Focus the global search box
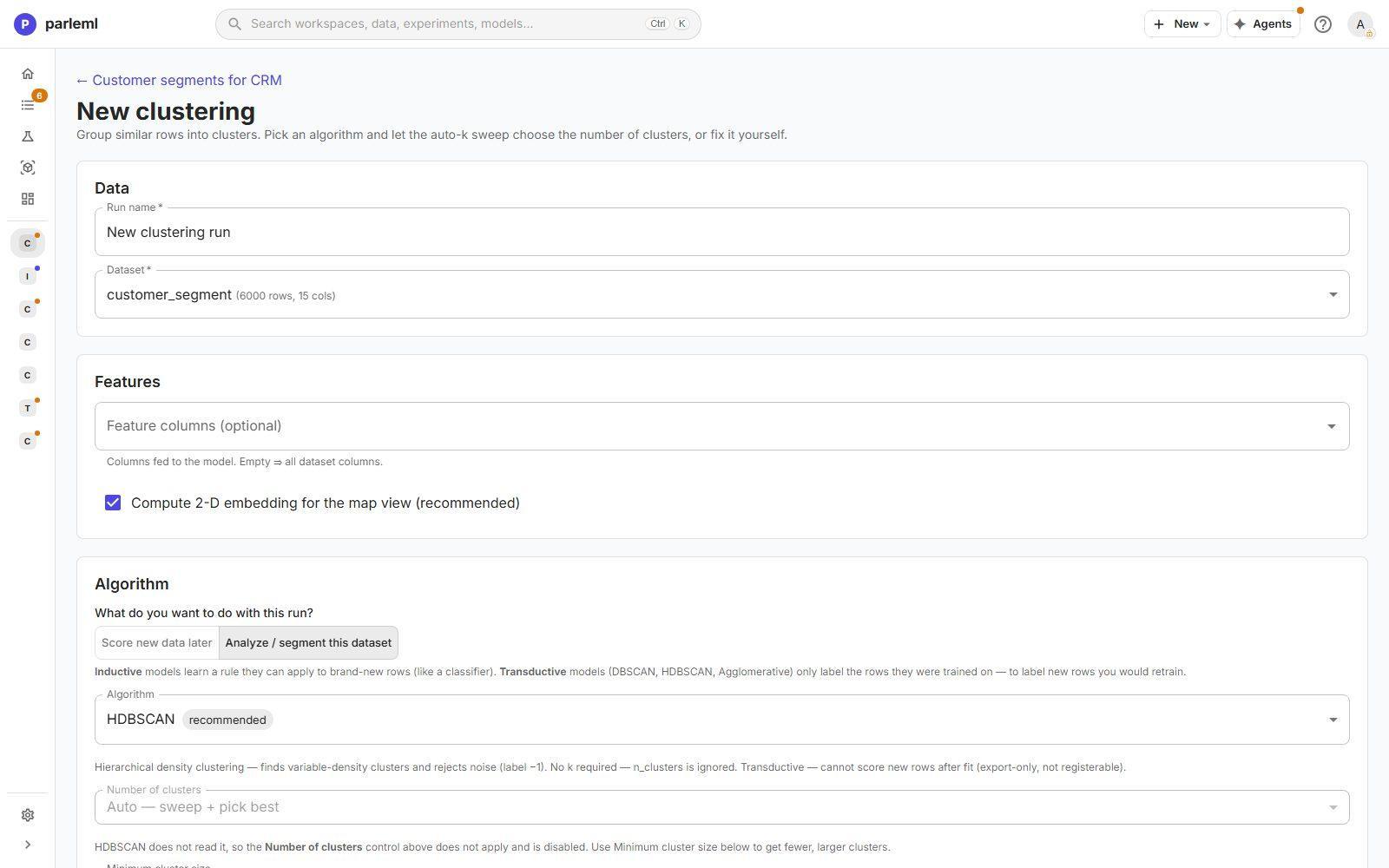The height and width of the screenshot is (868, 1389). [458, 24]
